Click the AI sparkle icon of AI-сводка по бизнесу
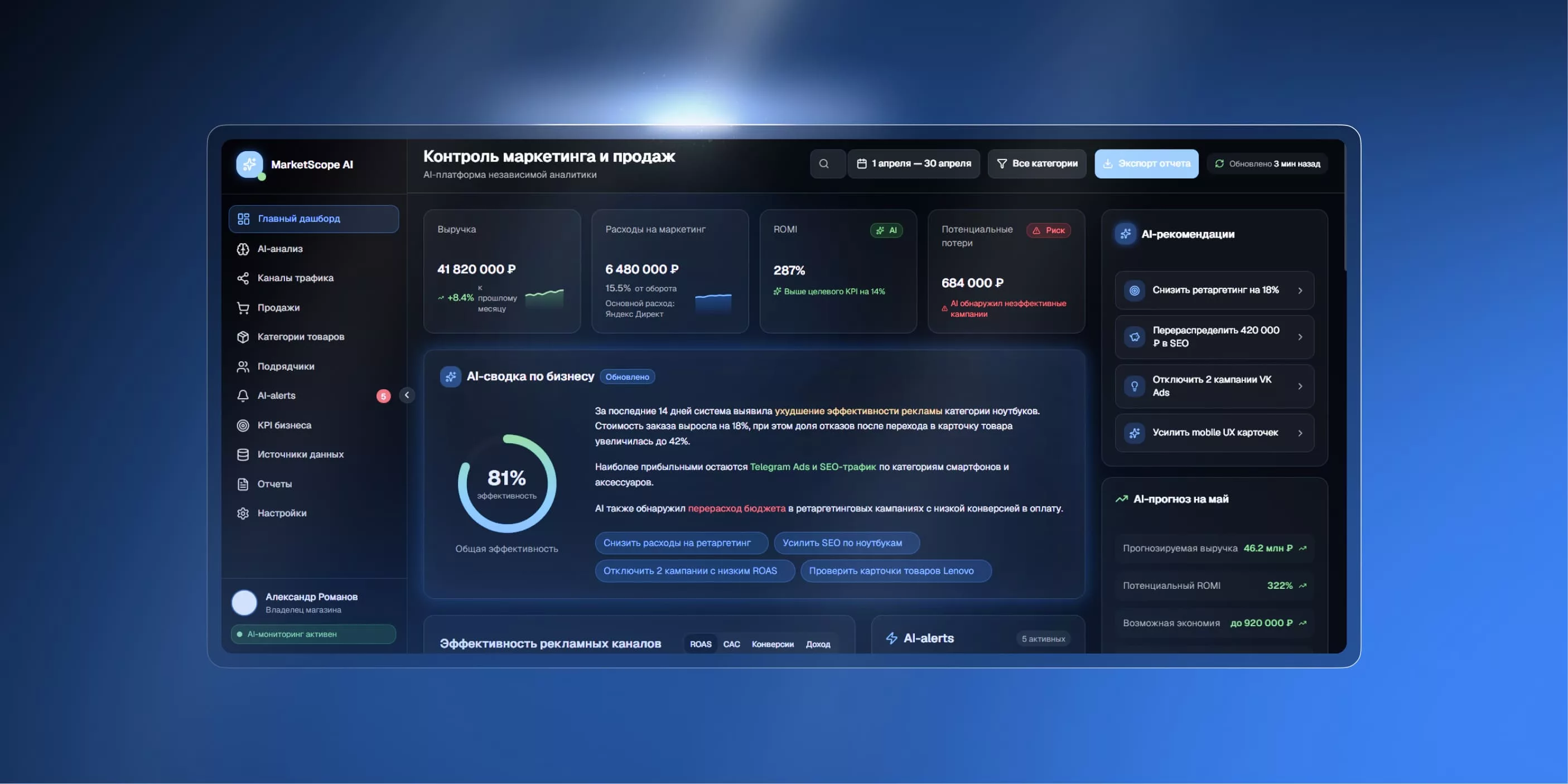Screen dimensions: 1568x784 point(451,377)
